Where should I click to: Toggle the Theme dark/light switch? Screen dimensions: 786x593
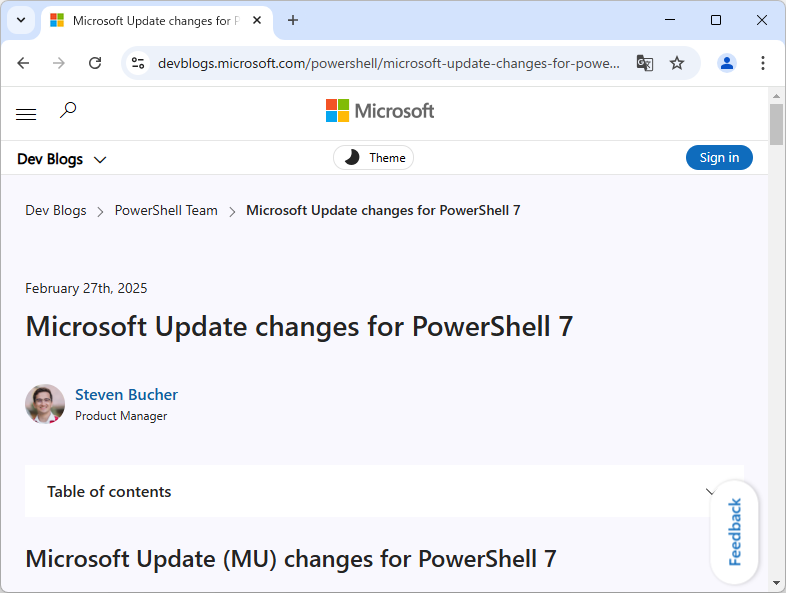[x=373, y=158]
